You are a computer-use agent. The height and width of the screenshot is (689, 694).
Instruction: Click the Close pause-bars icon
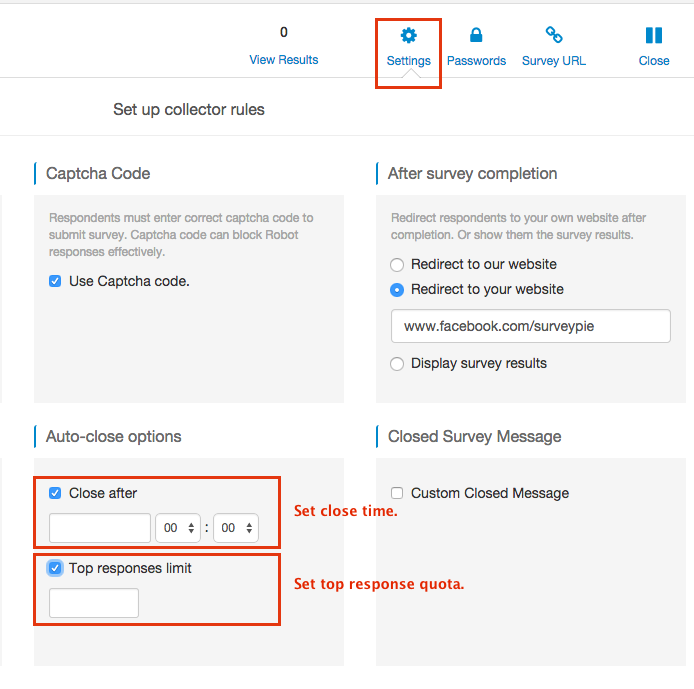tap(654, 36)
